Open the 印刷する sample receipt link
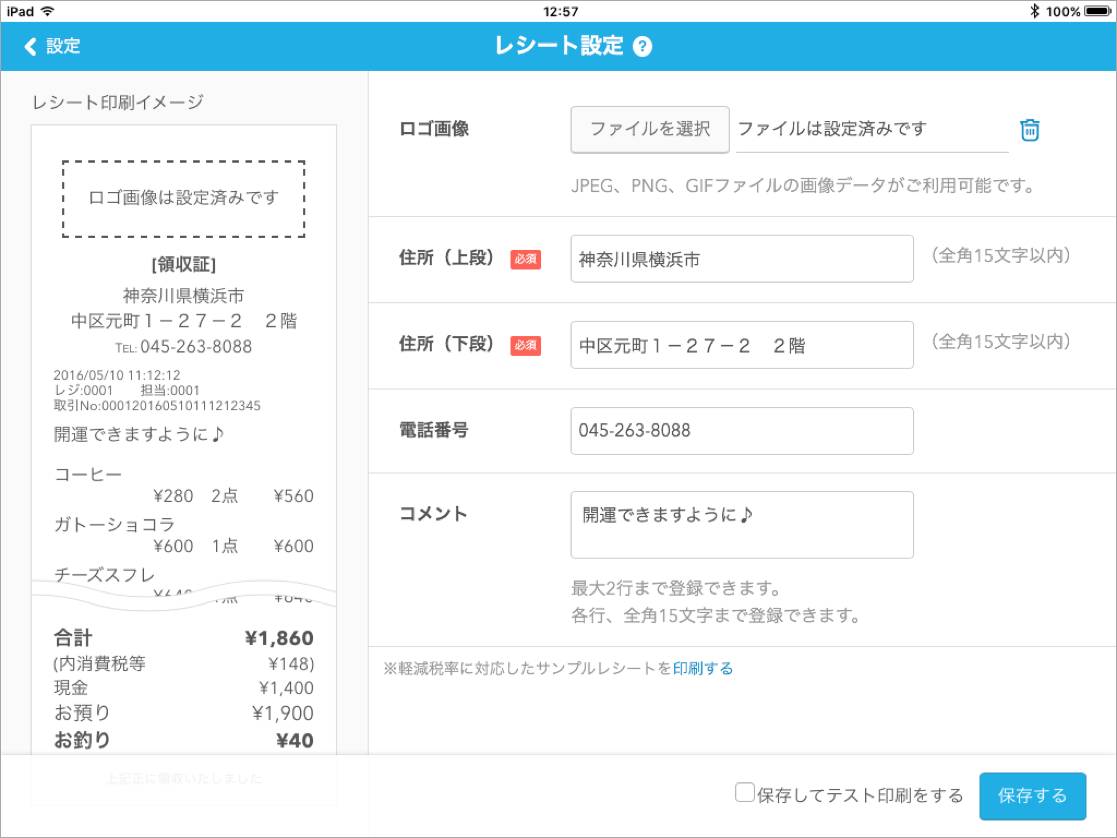 [703, 669]
